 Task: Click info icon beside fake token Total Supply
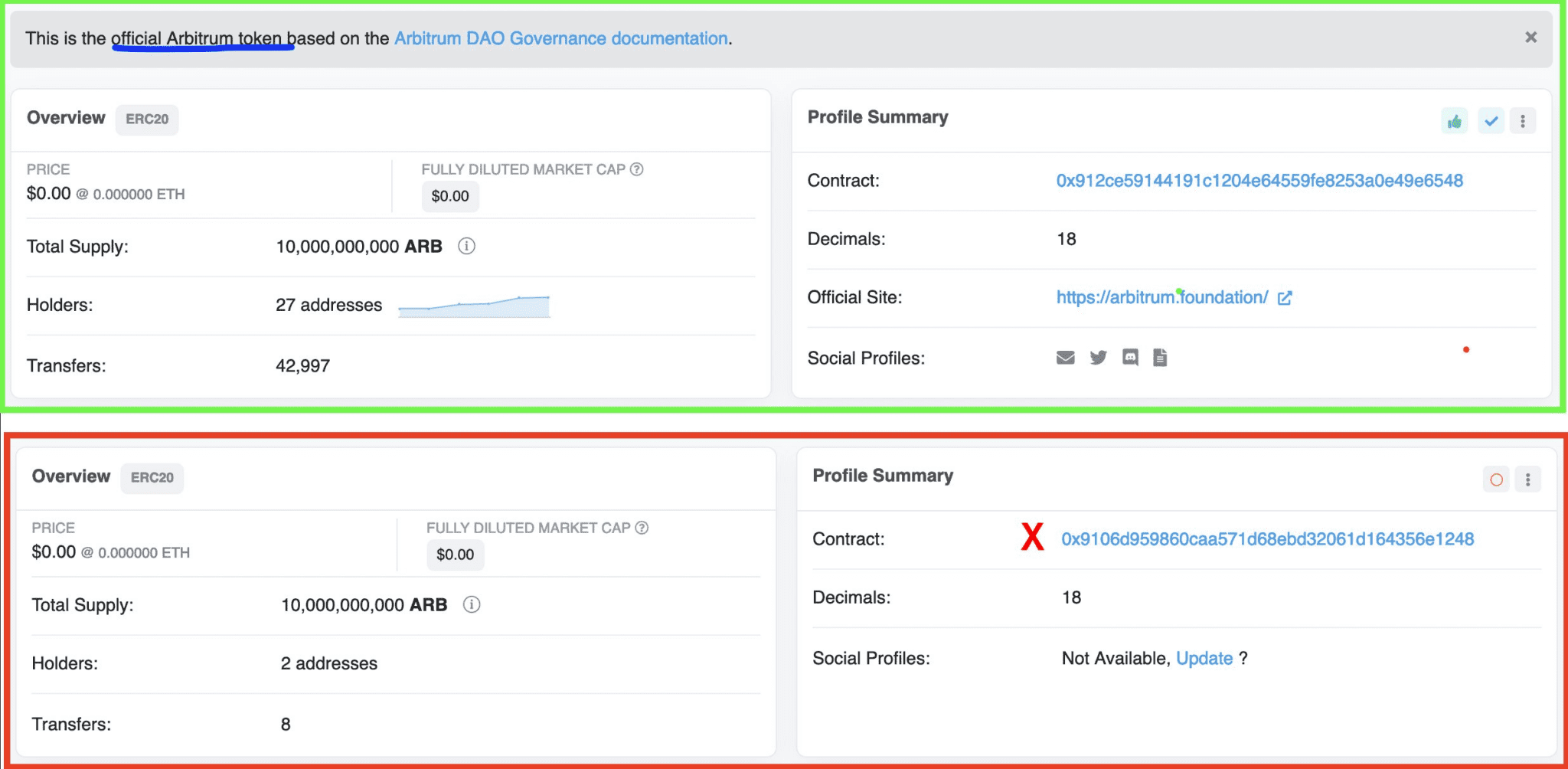click(472, 604)
